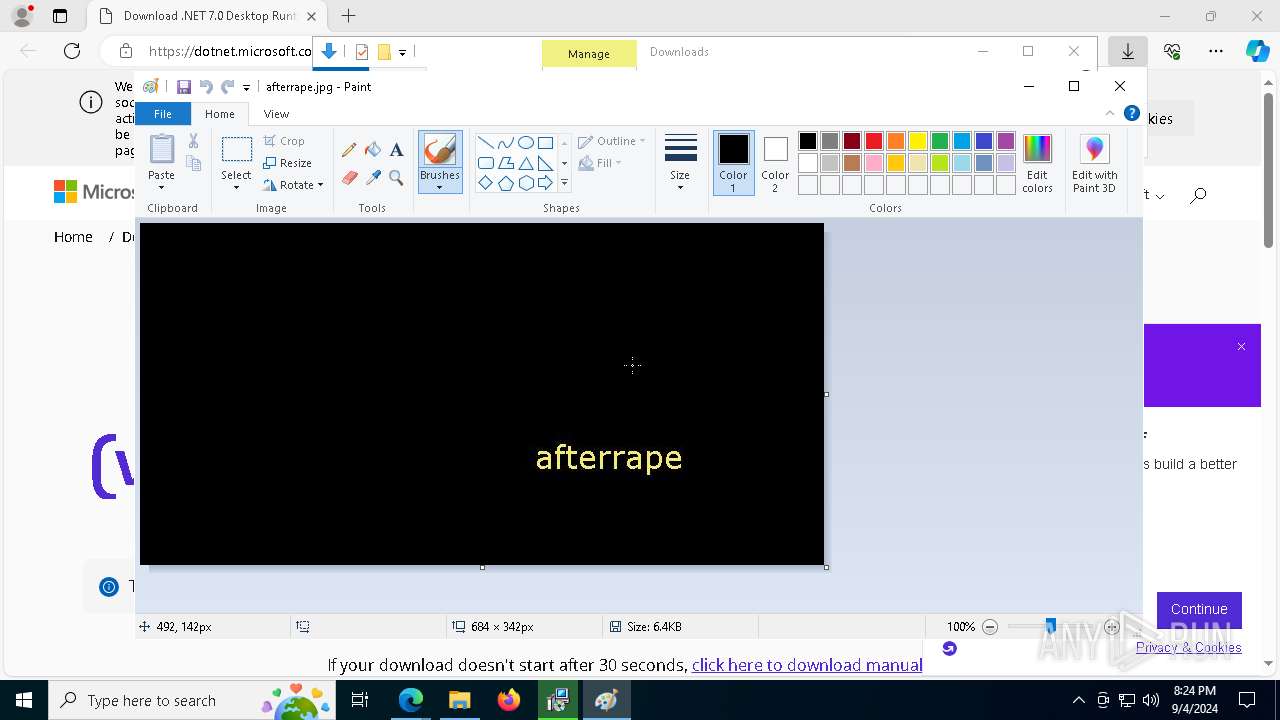Click the Manage tab in File Explorer window
The width and height of the screenshot is (1280, 720).
click(x=589, y=54)
